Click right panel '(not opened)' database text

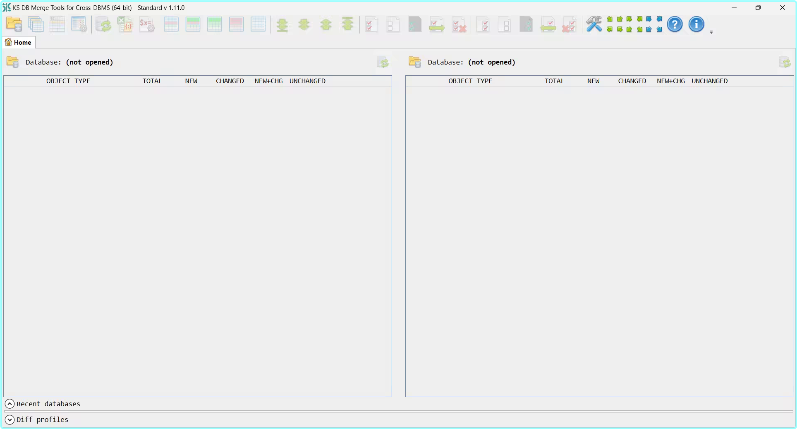[492, 62]
